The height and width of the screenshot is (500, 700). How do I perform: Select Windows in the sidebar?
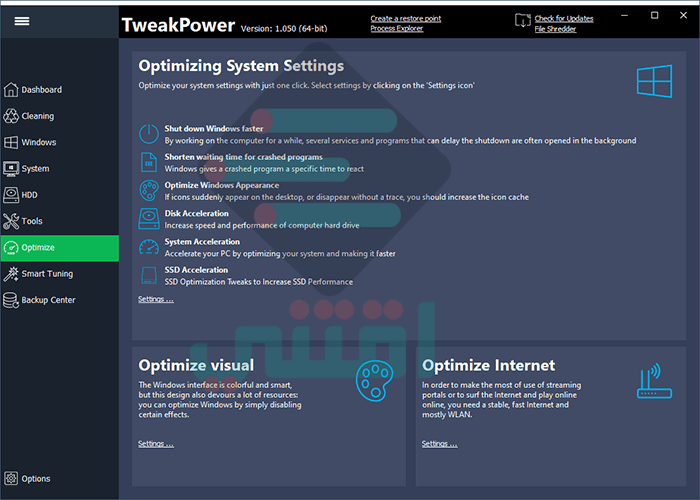[x=60, y=142]
